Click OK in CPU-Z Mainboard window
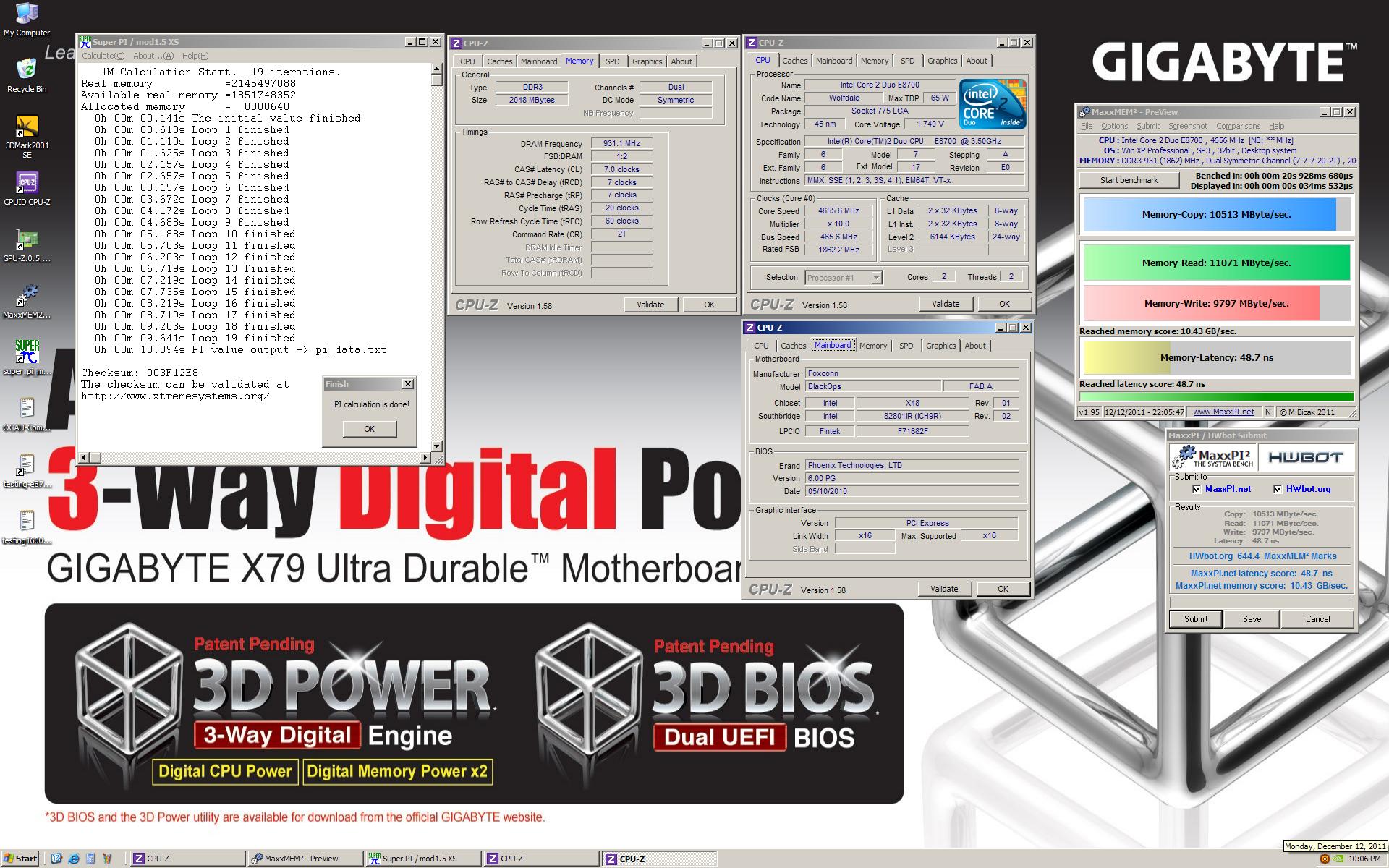The height and width of the screenshot is (868, 1389). click(1003, 590)
